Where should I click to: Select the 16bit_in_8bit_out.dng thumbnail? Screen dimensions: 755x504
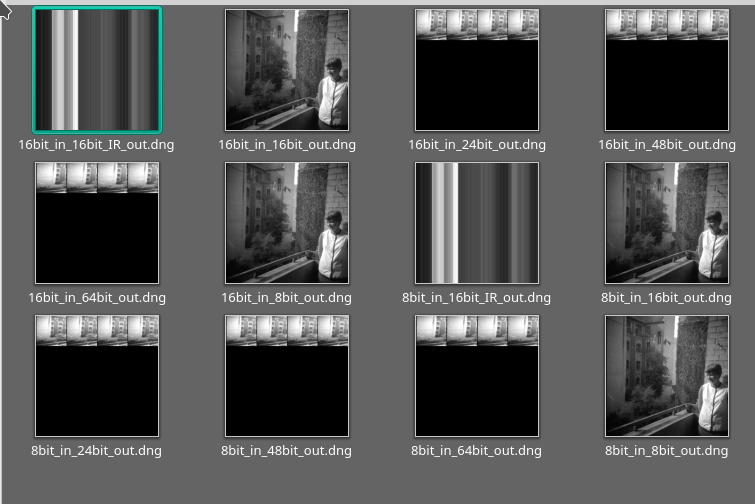click(x=287, y=223)
